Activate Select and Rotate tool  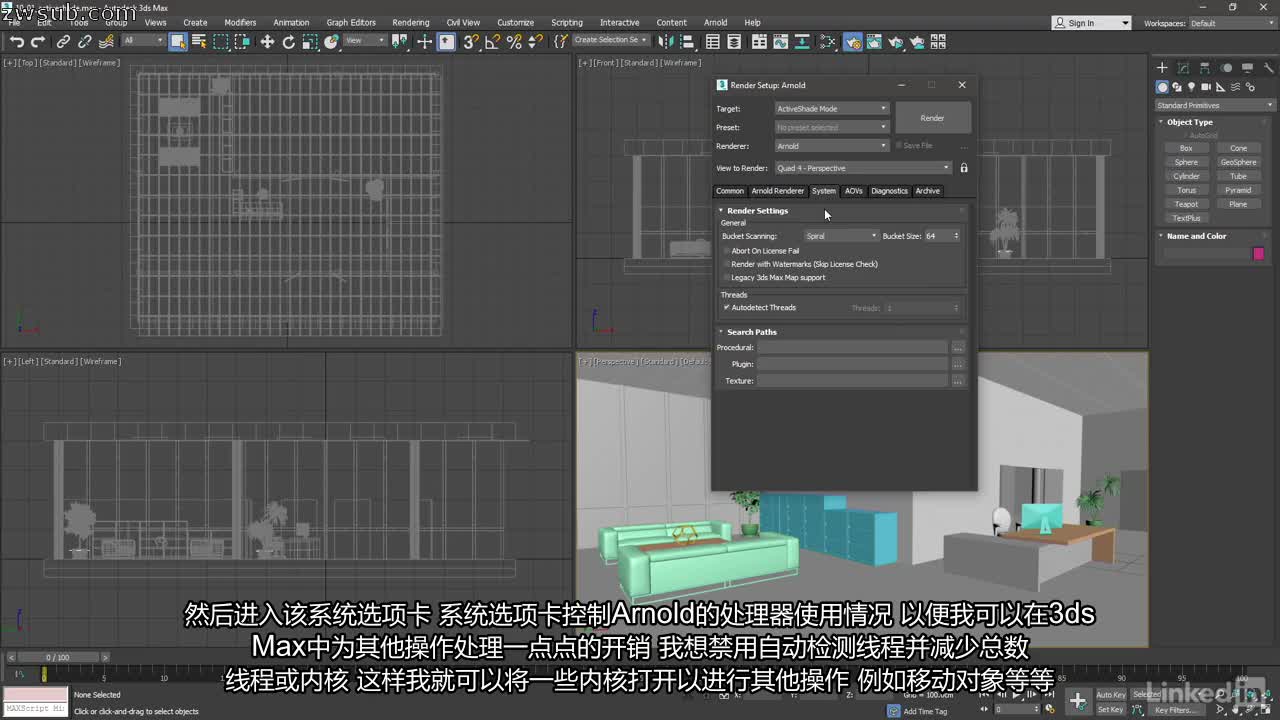[x=289, y=41]
